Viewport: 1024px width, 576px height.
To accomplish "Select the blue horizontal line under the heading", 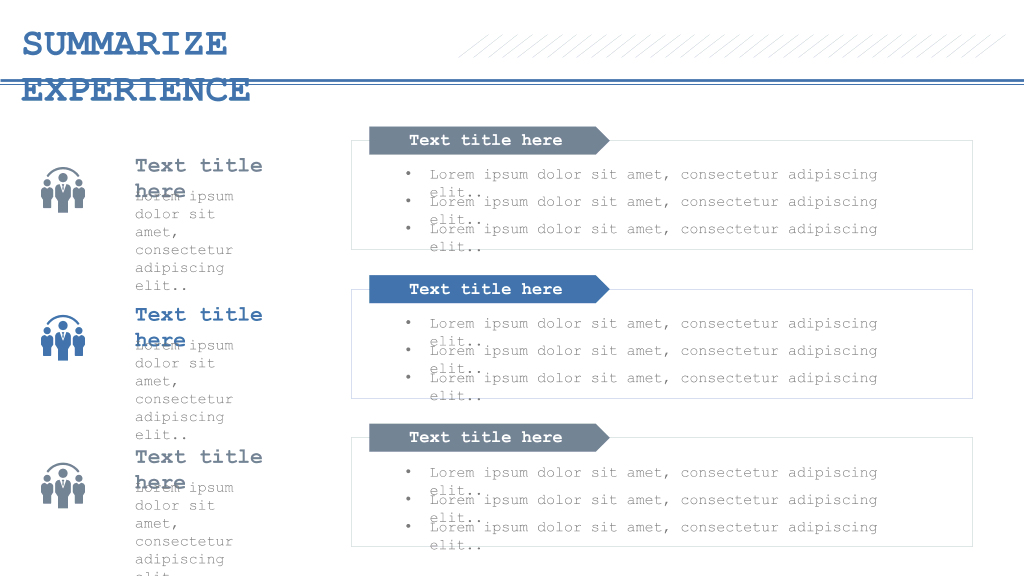I will 512,82.
